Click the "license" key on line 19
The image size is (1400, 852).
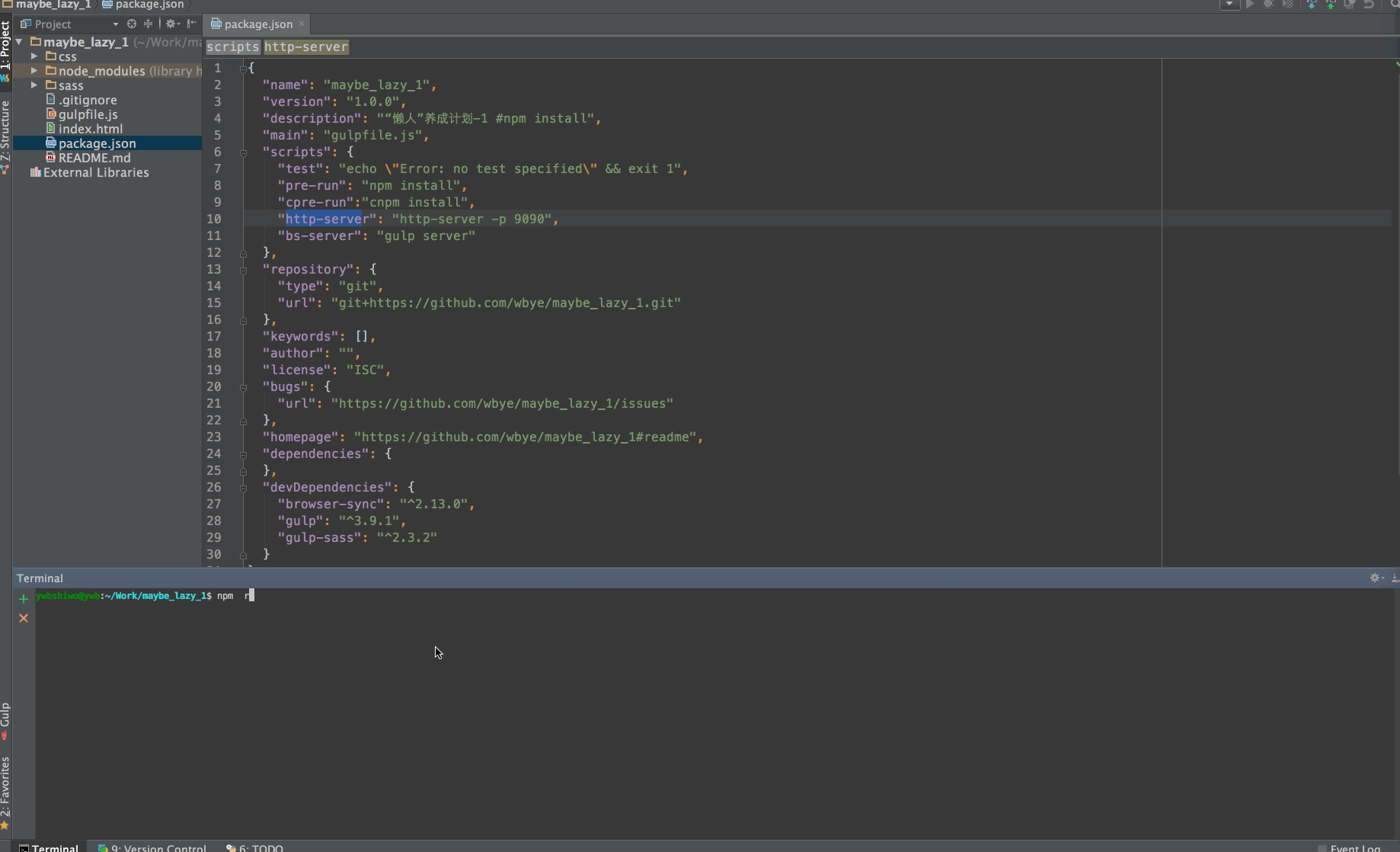(296, 370)
